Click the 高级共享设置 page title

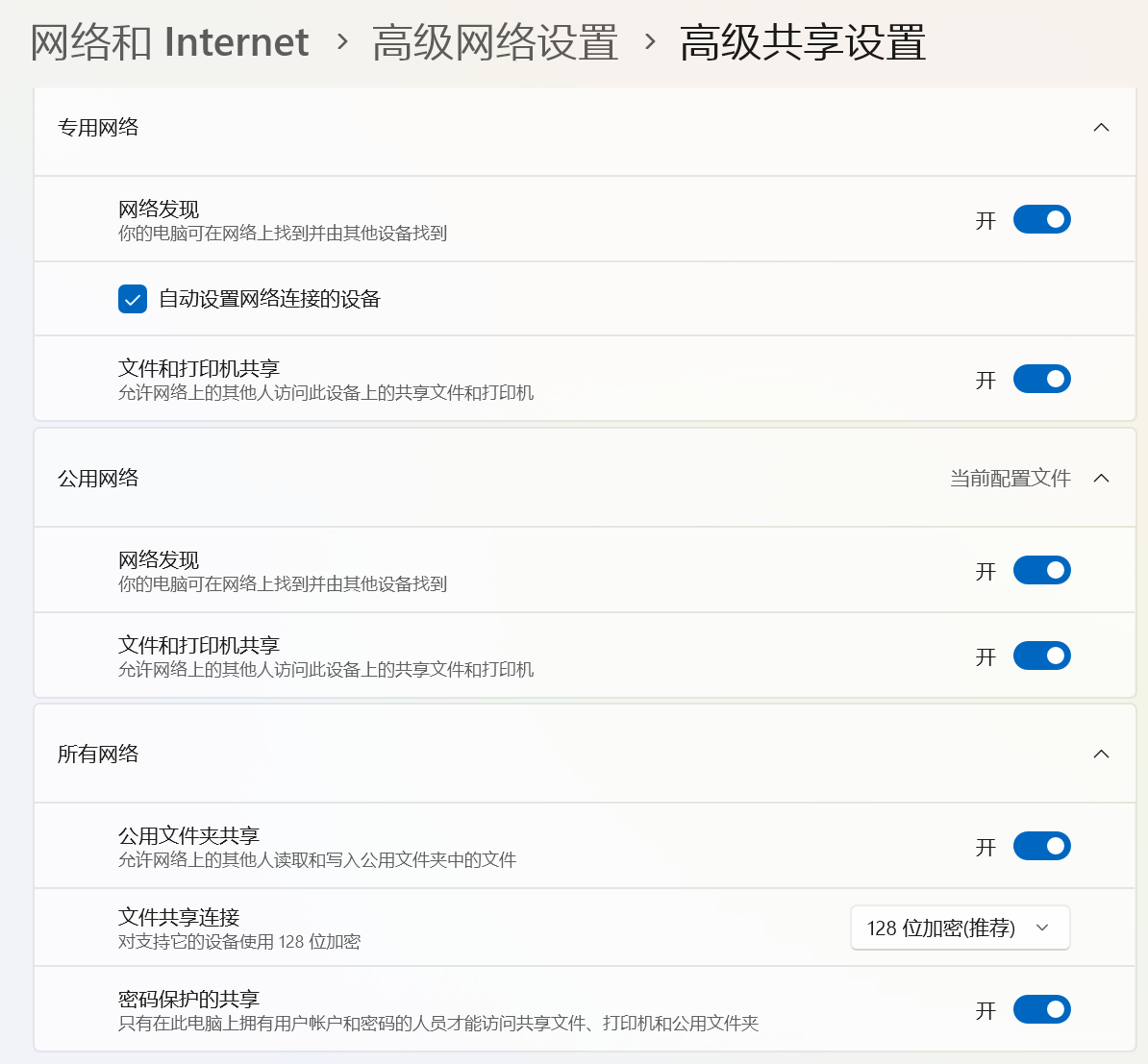[802, 42]
